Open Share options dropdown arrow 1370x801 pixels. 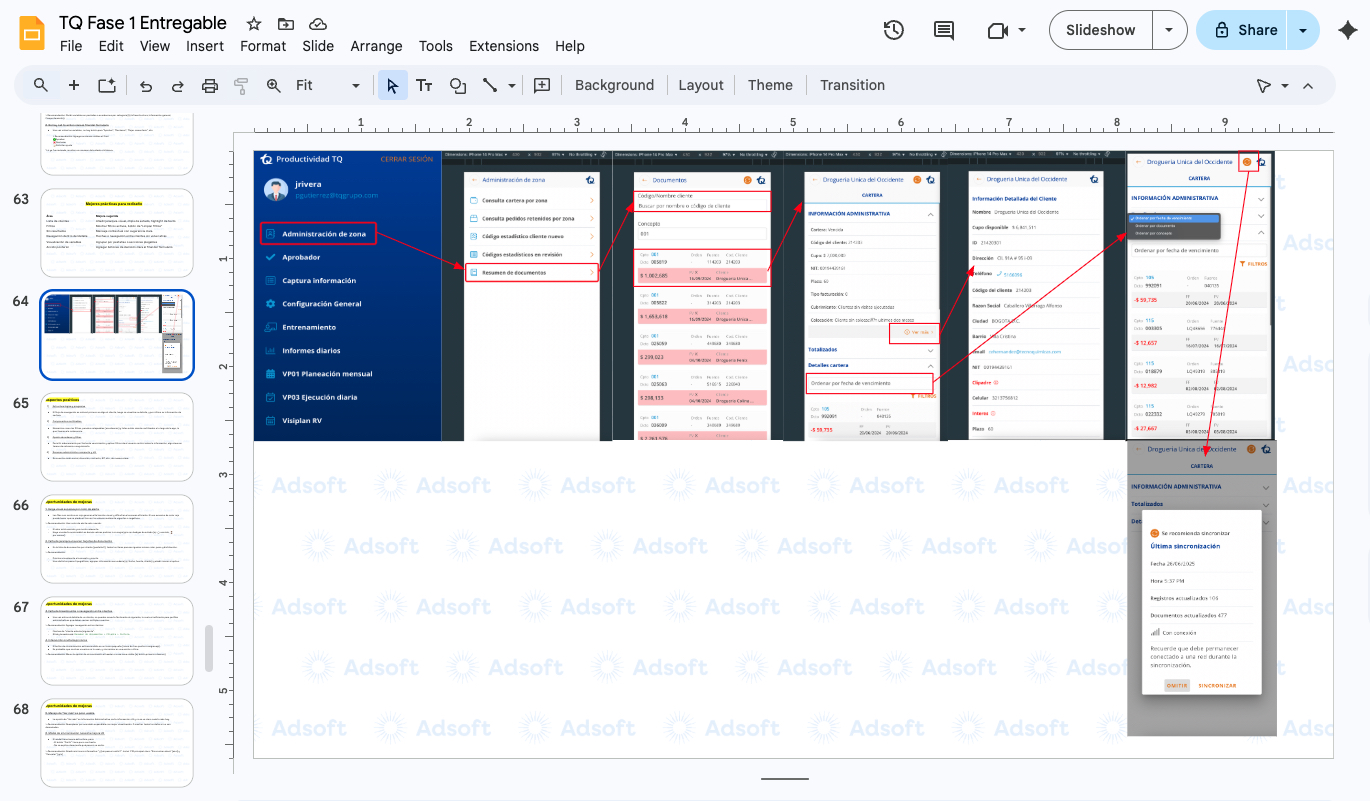coord(1303,30)
